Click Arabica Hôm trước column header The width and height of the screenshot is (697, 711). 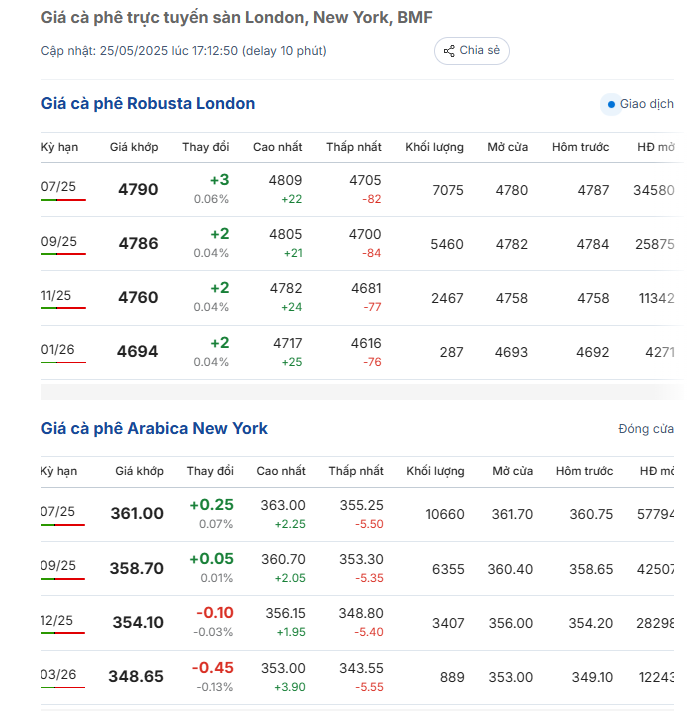tap(585, 471)
